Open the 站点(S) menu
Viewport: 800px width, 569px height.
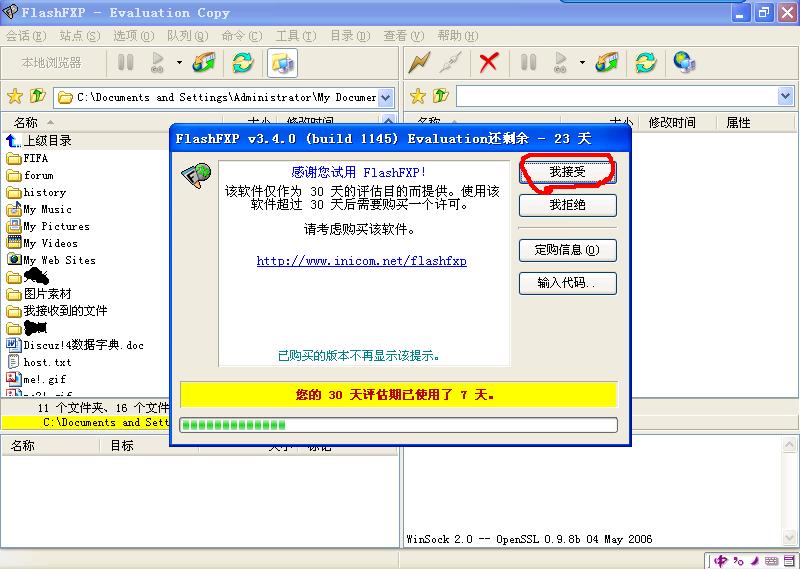[80, 36]
